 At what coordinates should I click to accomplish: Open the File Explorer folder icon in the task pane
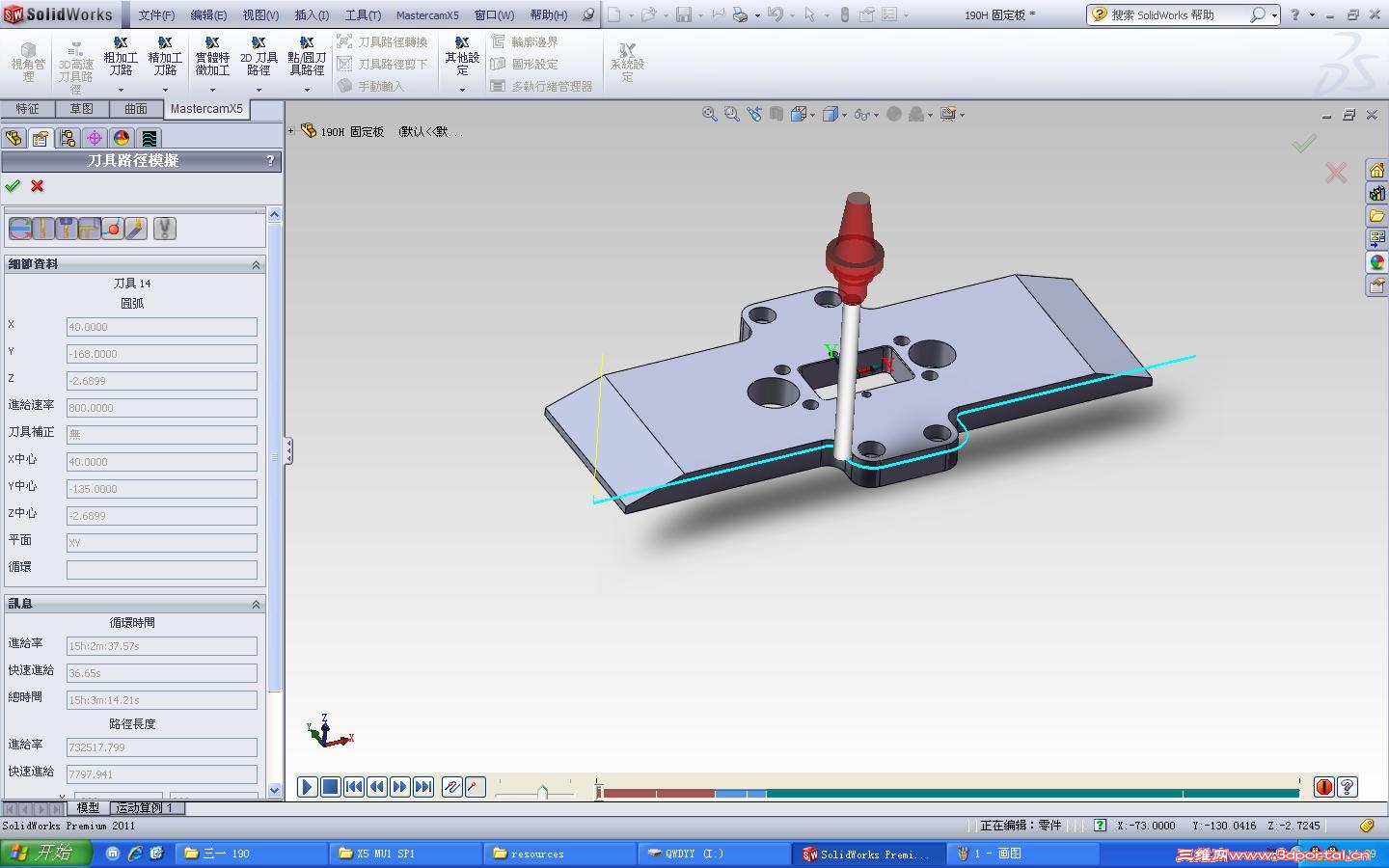click(x=1376, y=217)
